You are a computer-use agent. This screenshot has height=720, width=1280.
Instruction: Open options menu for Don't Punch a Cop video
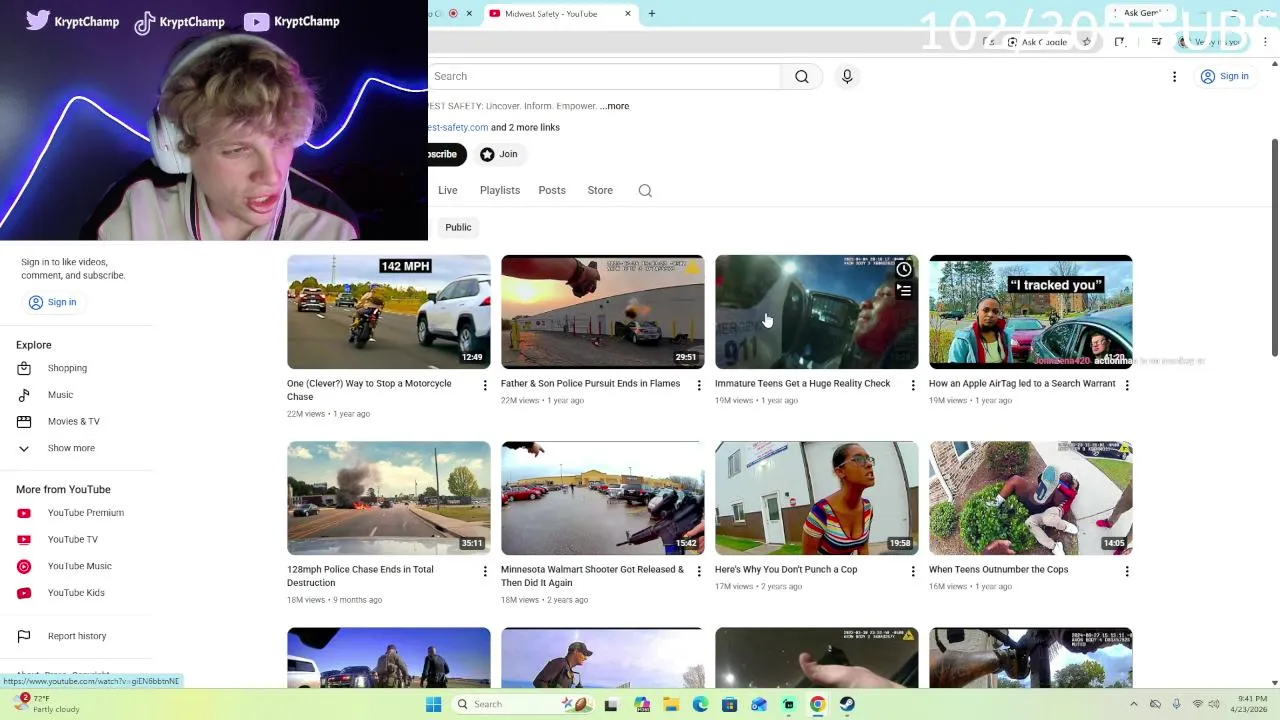(x=913, y=571)
